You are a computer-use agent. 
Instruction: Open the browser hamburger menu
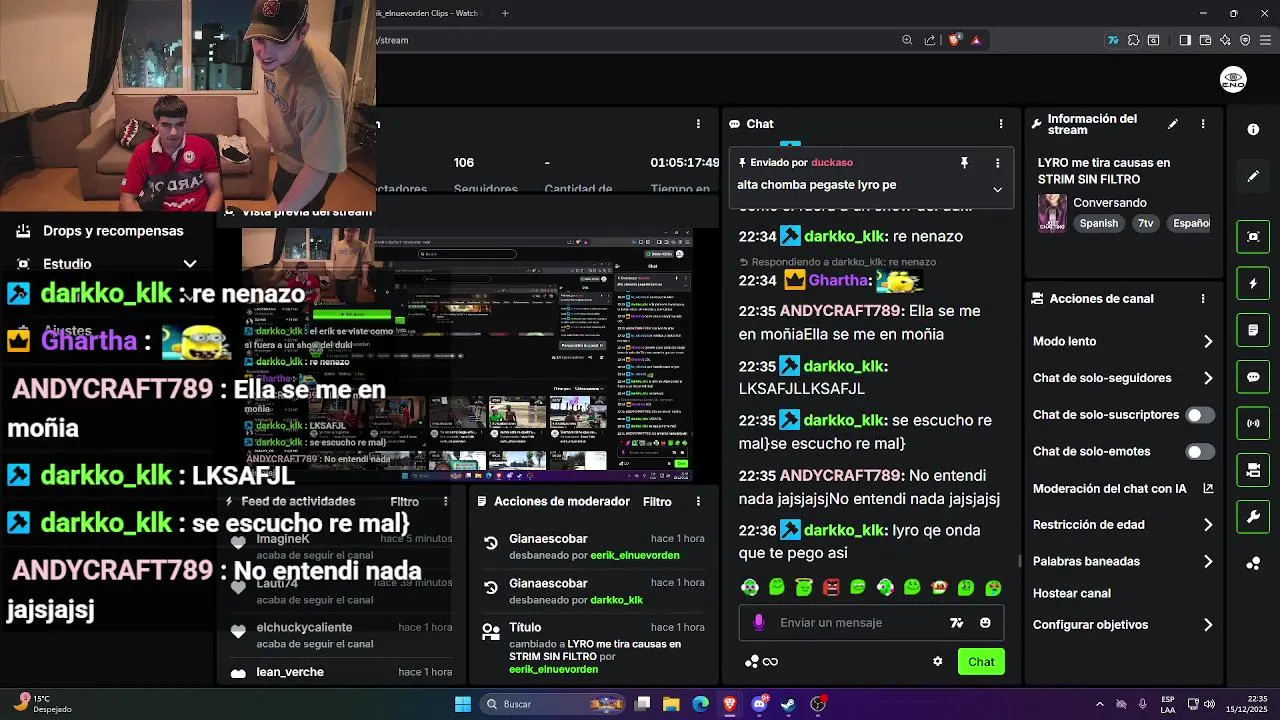[x=1266, y=40]
